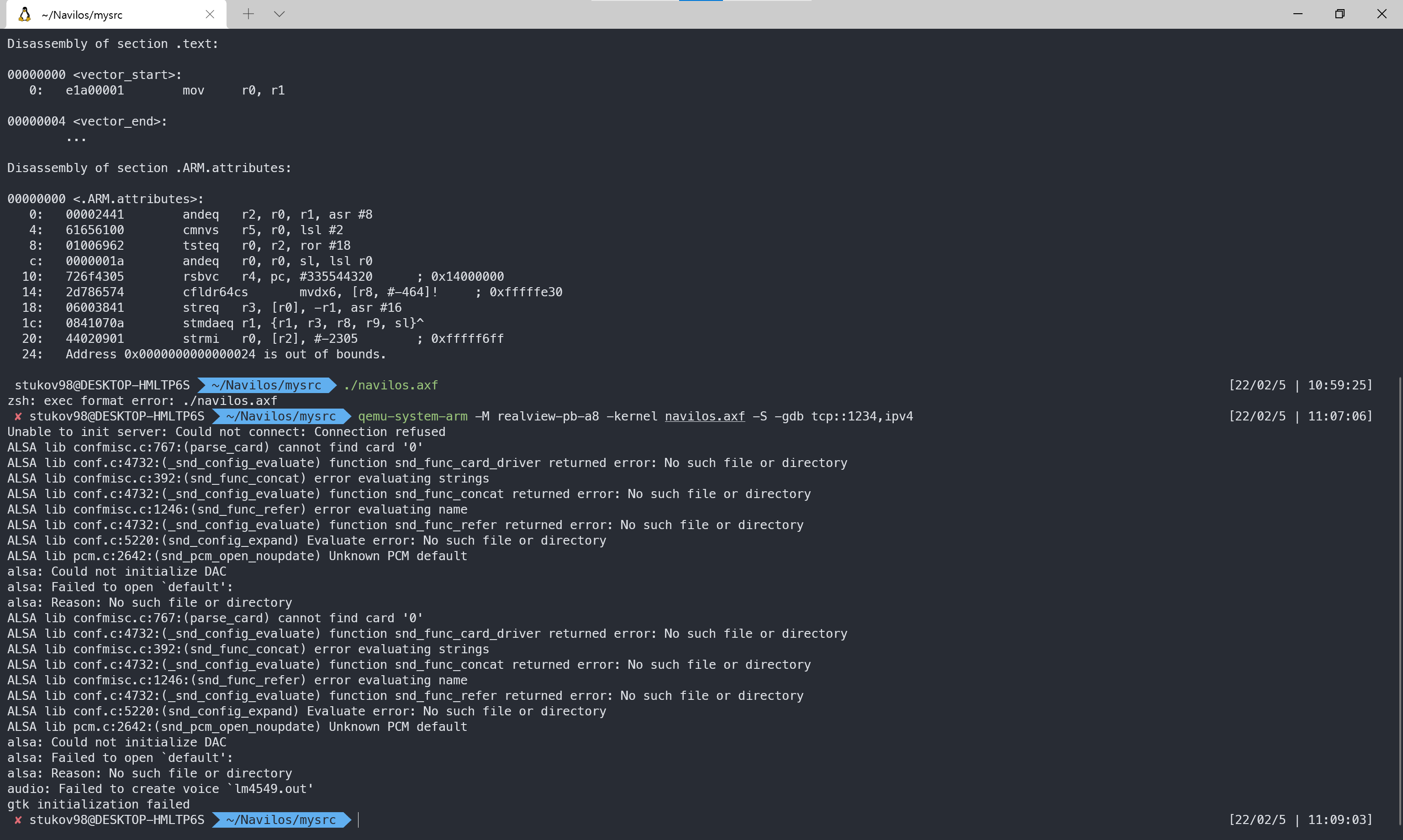The width and height of the screenshot is (1403, 840).
Task: Click the qemu-system-arm command text
Action: click(412, 416)
